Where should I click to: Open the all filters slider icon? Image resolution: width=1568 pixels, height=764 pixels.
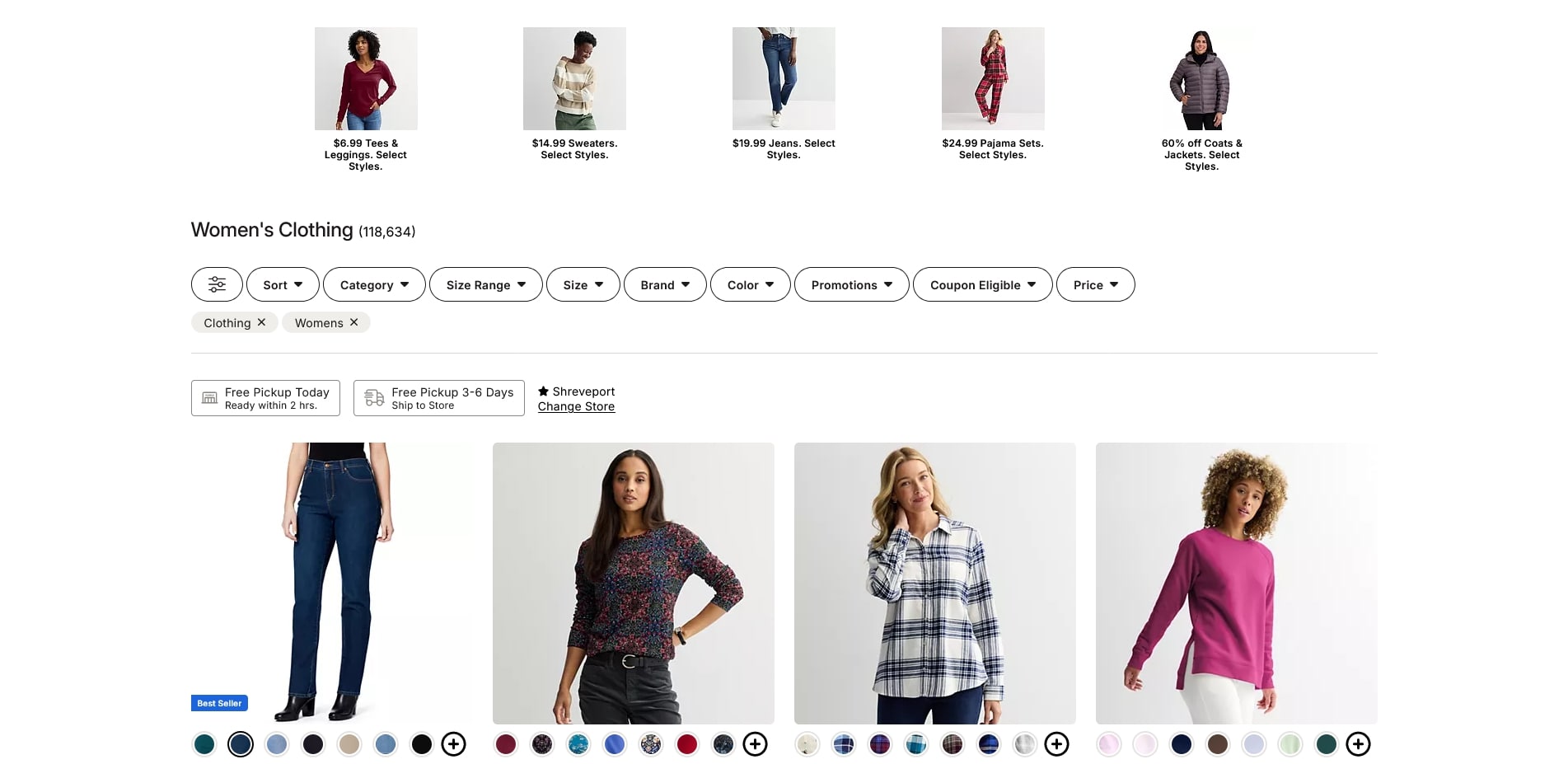click(217, 284)
